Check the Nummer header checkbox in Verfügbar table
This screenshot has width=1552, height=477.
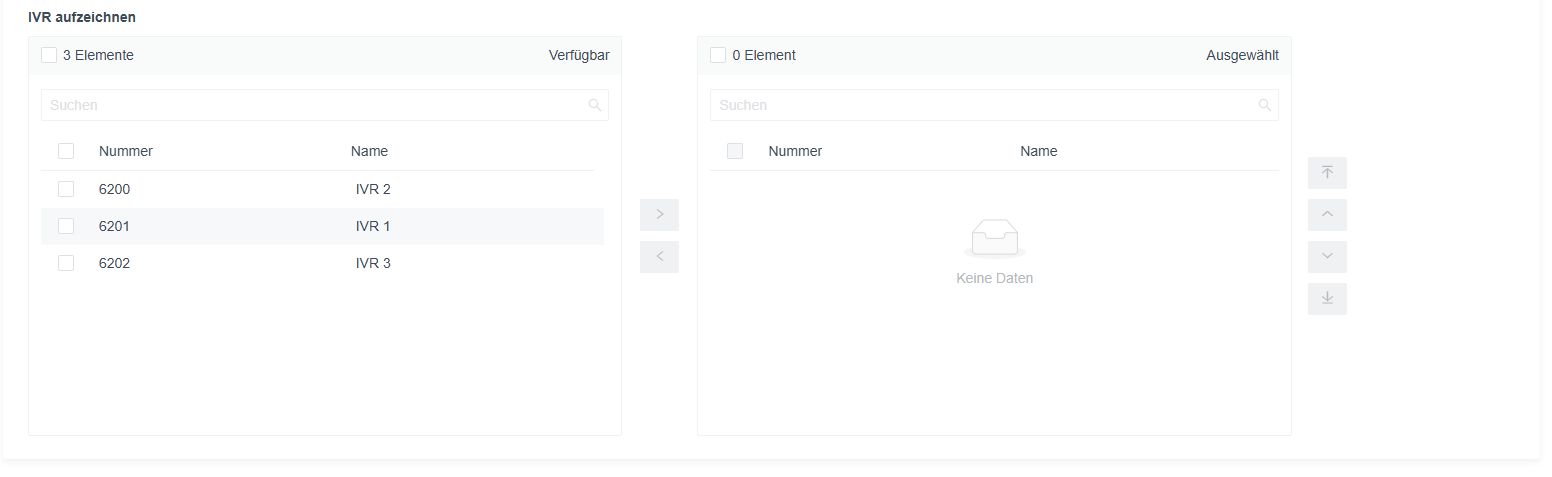[66, 151]
